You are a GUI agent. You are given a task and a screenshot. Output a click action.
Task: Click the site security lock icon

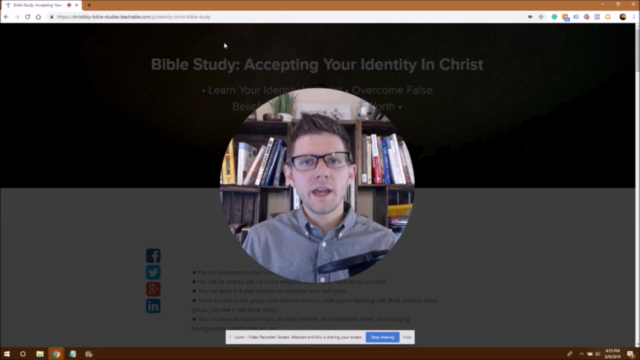click(x=51, y=17)
